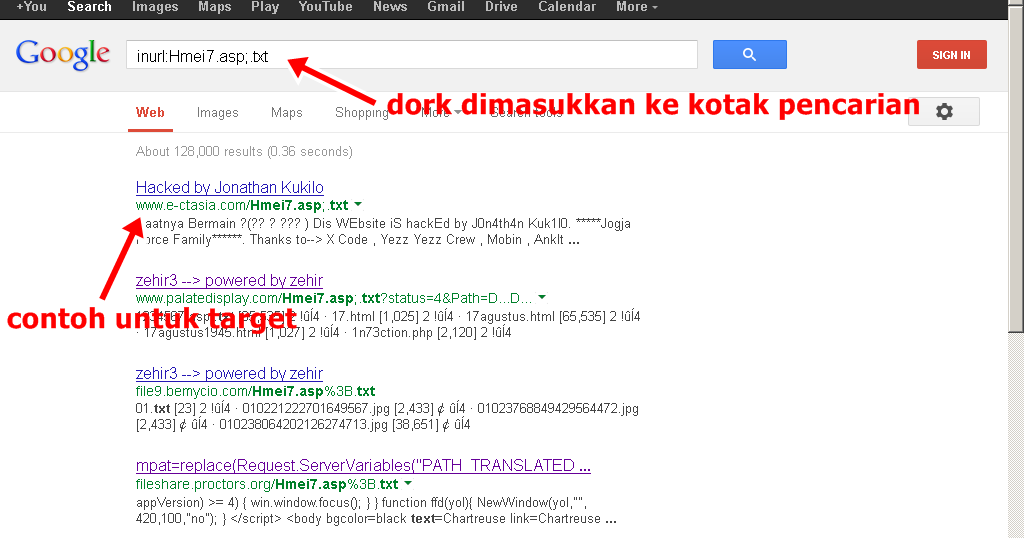Open zehir3 result from palatedisplay.com
The width and height of the screenshot is (1024, 538).
[x=229, y=281]
